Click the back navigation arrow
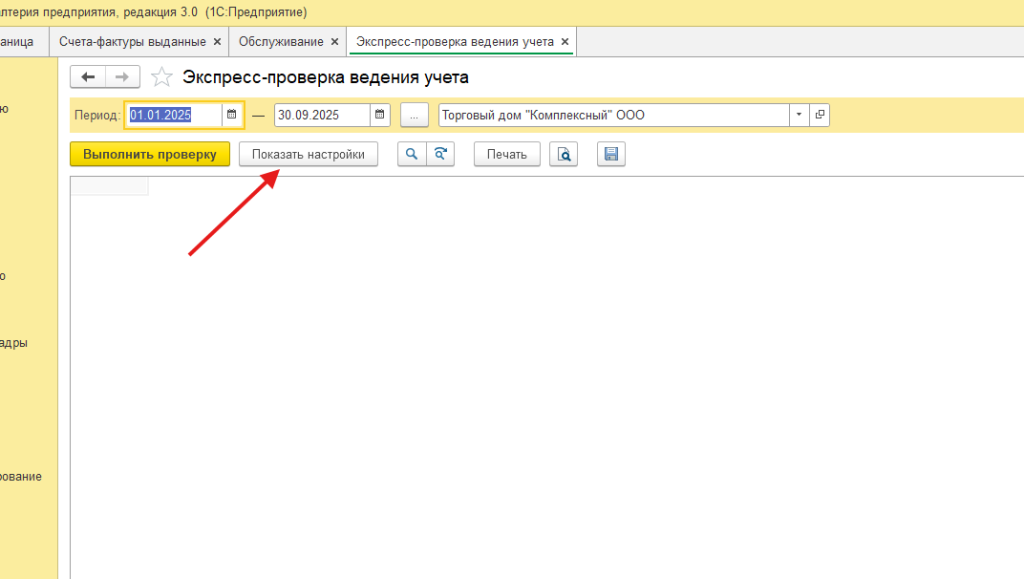Screen dimensions: 1024x579 tap(88, 78)
